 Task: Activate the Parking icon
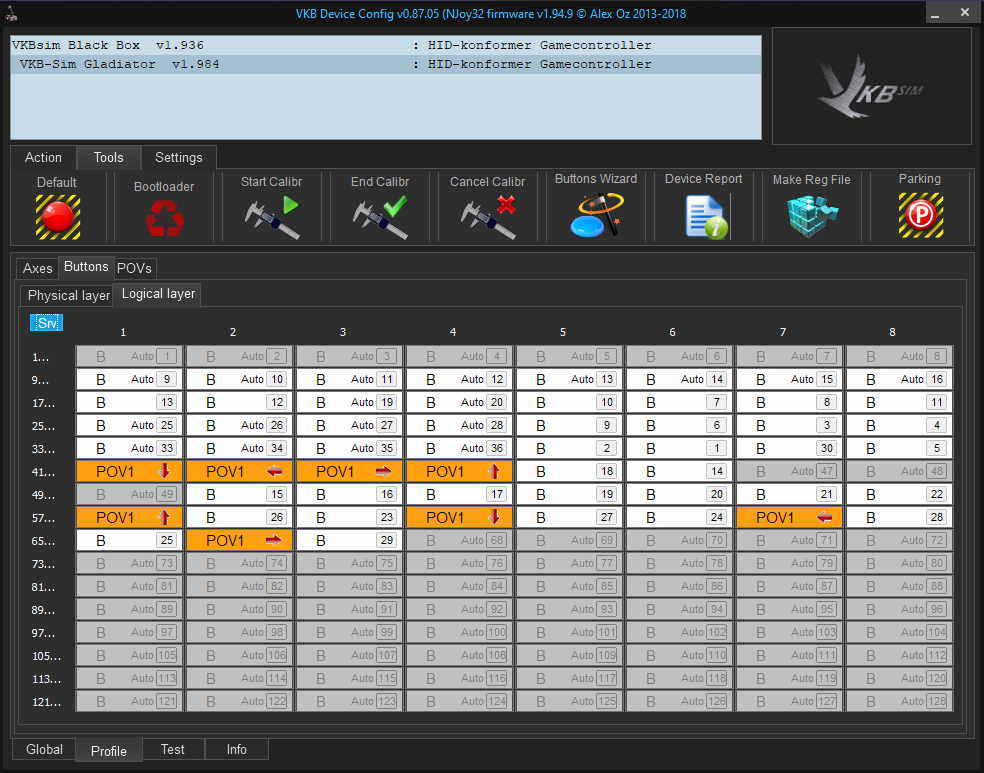pos(919,215)
